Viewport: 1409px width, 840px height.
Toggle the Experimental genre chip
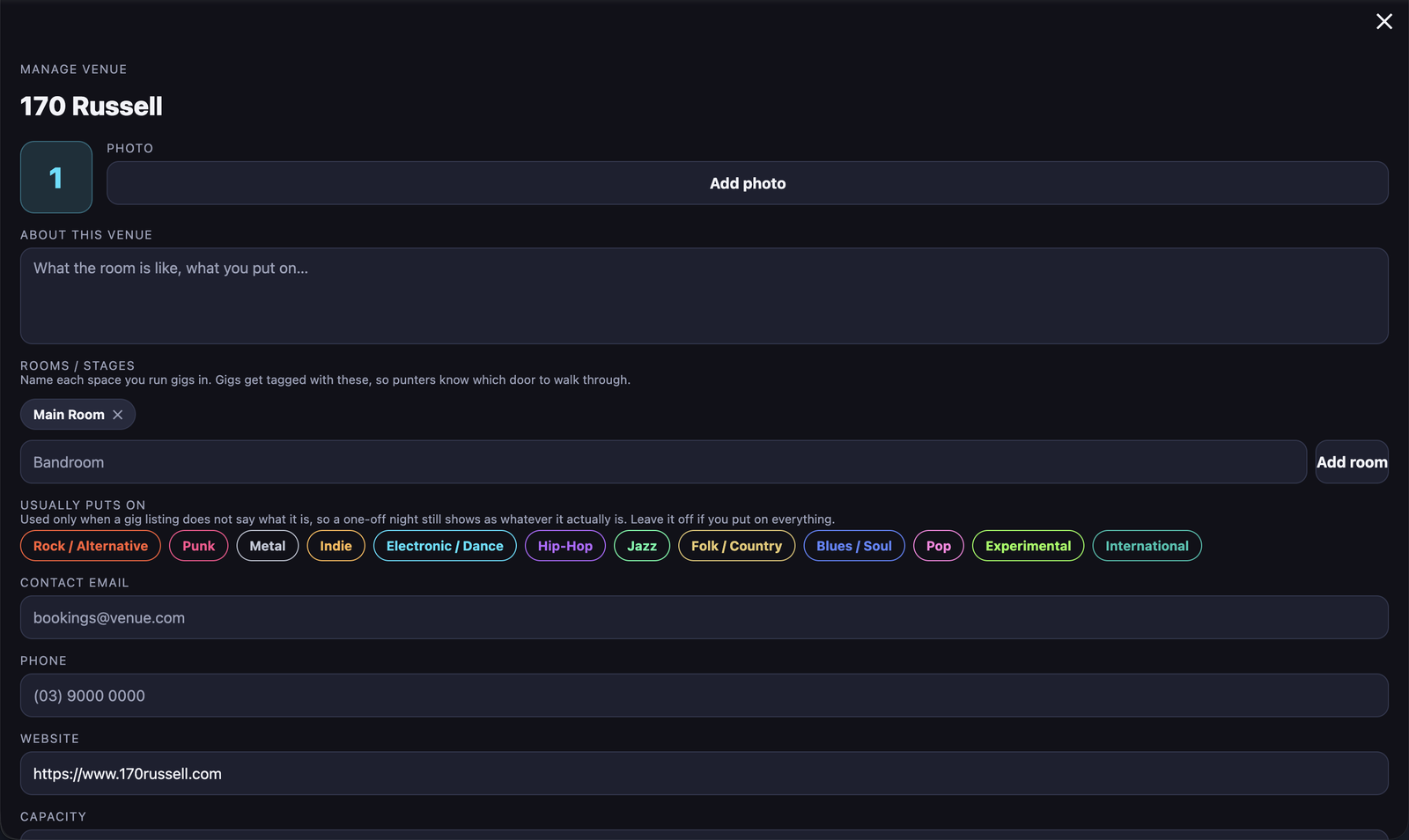tap(1029, 546)
